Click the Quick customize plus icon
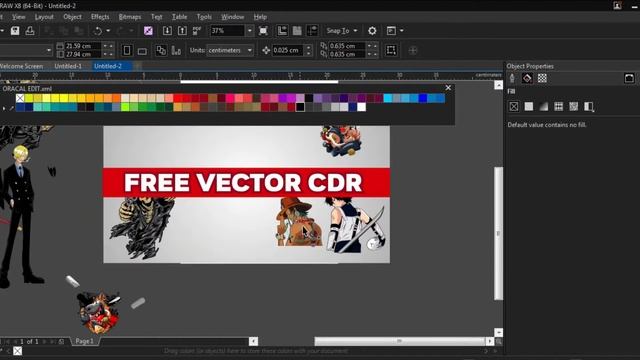The image size is (640, 360). point(413,51)
